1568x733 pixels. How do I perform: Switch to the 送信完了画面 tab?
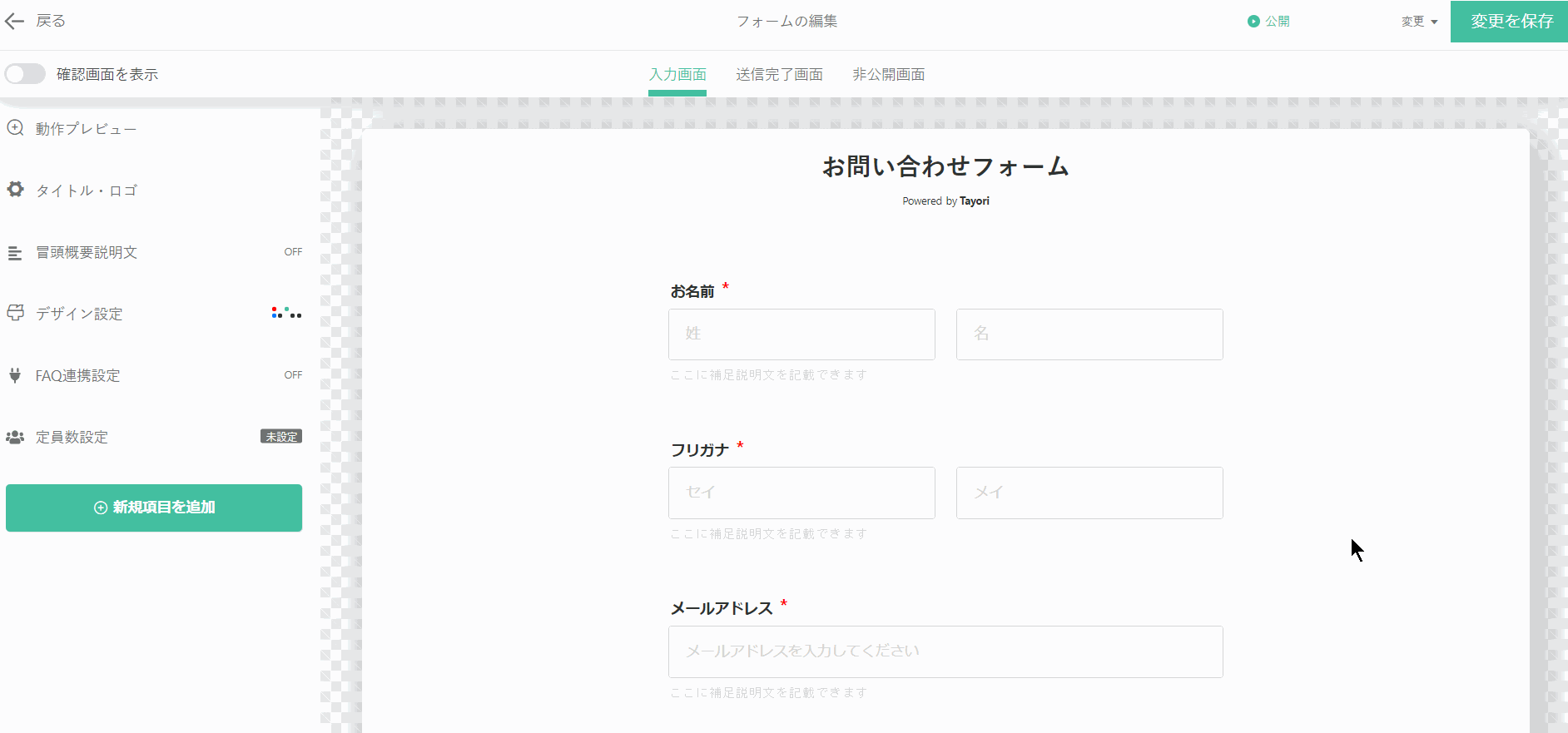(x=779, y=75)
